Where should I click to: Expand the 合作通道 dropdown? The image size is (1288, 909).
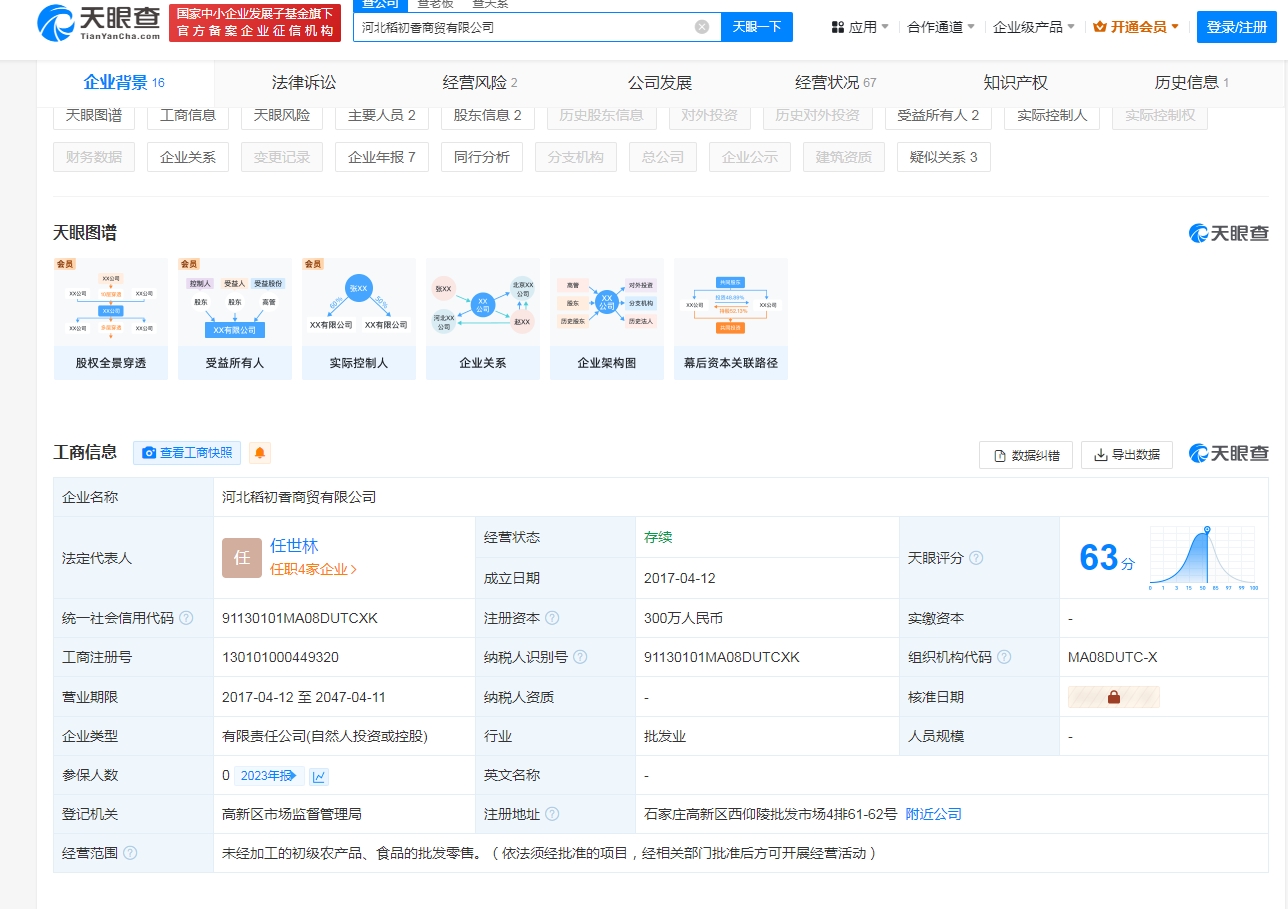940,27
